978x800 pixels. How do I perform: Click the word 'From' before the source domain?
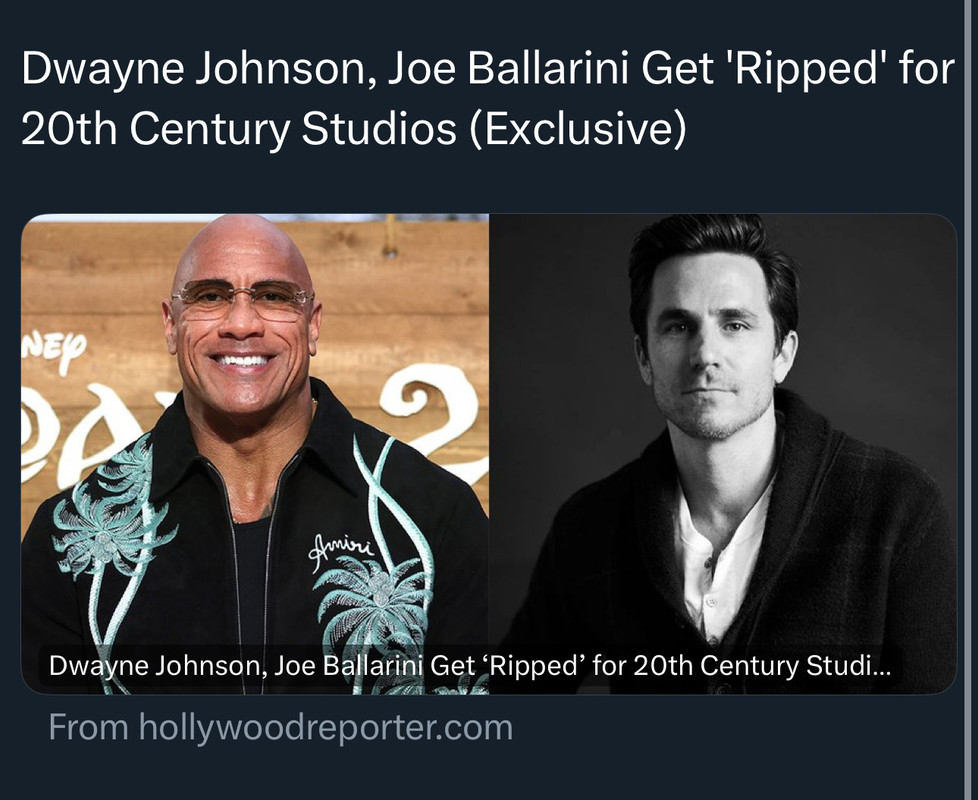point(89,727)
